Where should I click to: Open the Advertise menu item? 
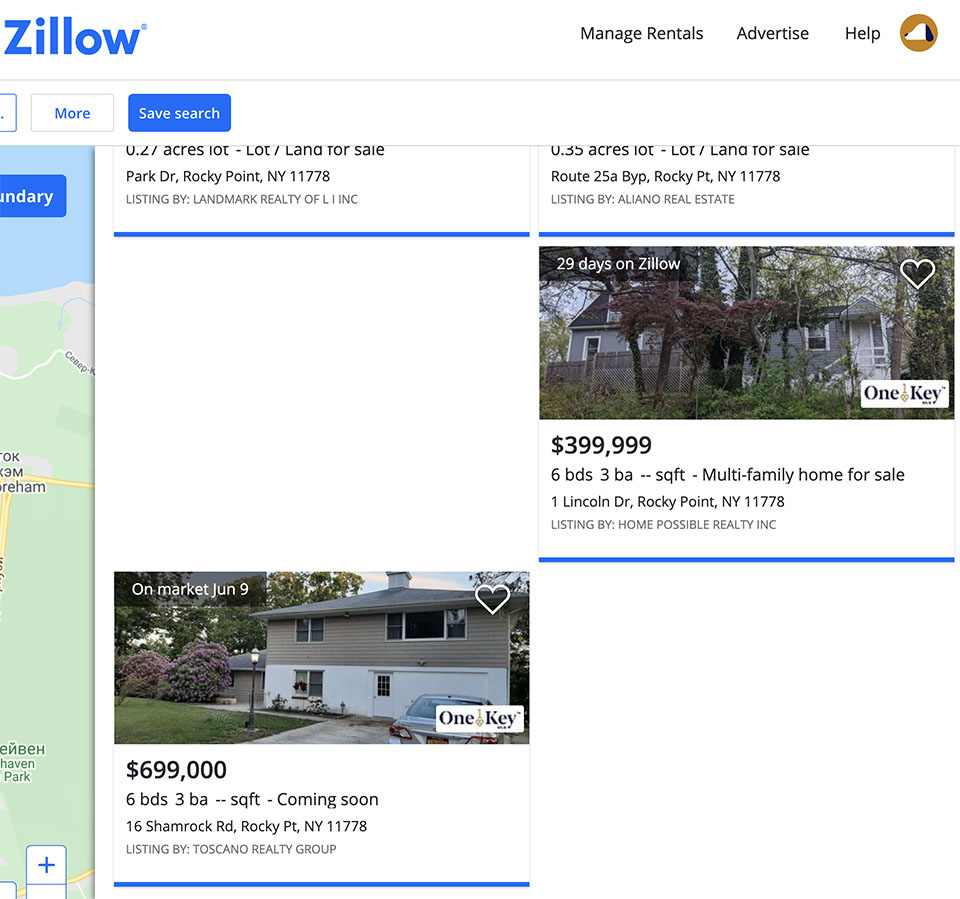point(773,33)
